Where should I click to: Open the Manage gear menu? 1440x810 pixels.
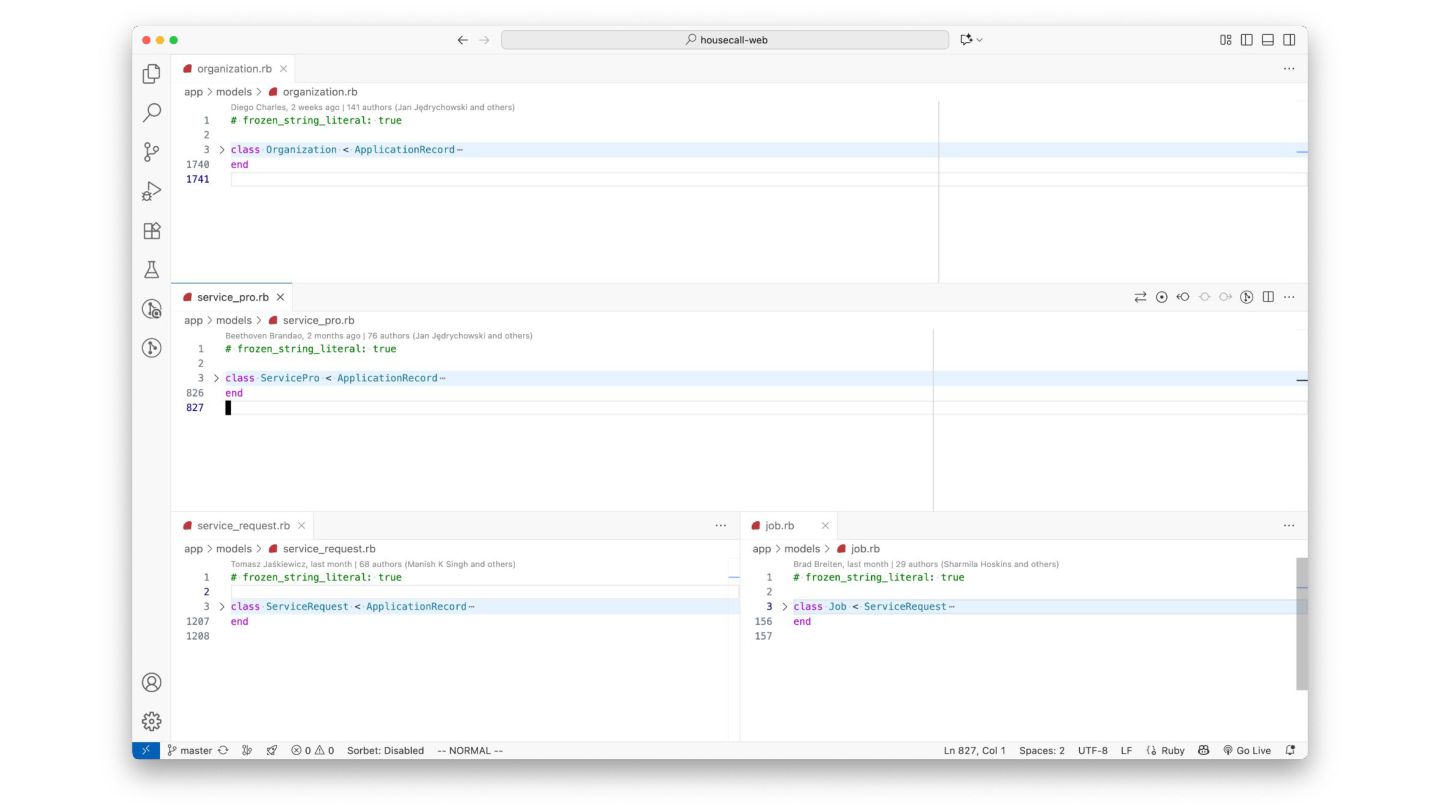pyautogui.click(x=152, y=721)
